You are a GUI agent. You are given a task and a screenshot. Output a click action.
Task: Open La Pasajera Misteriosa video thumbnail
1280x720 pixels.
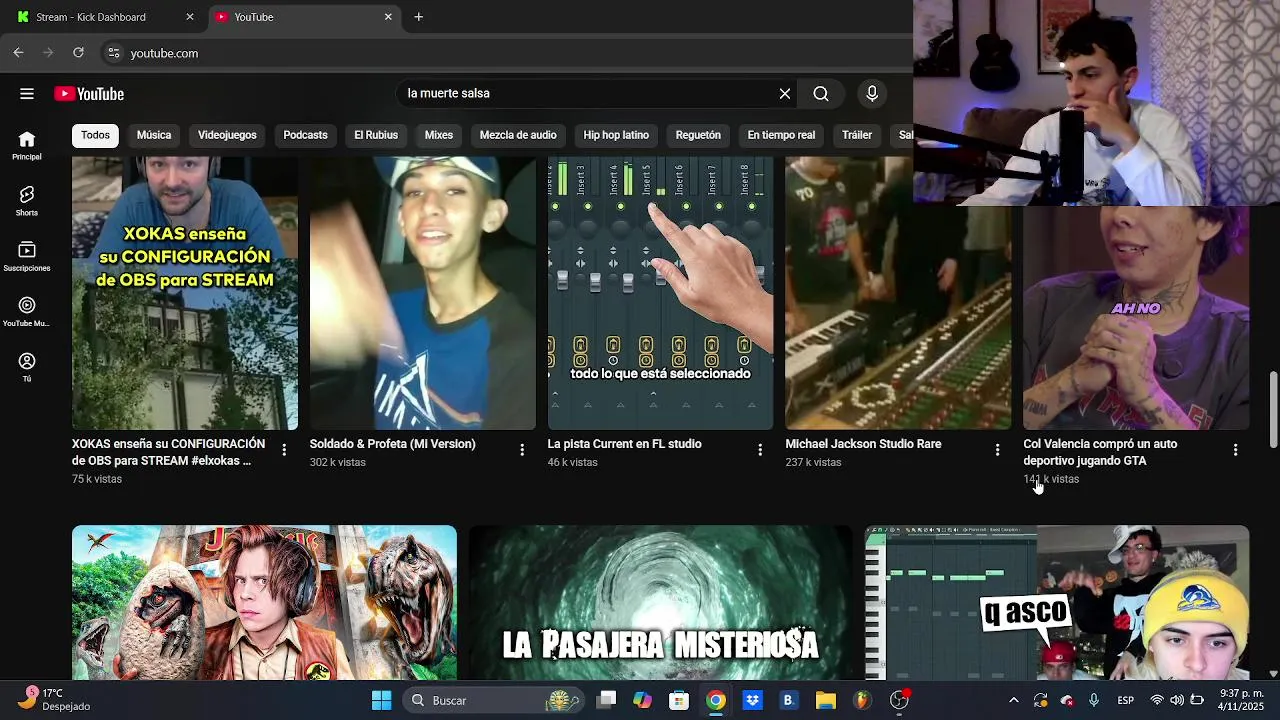[660, 603]
